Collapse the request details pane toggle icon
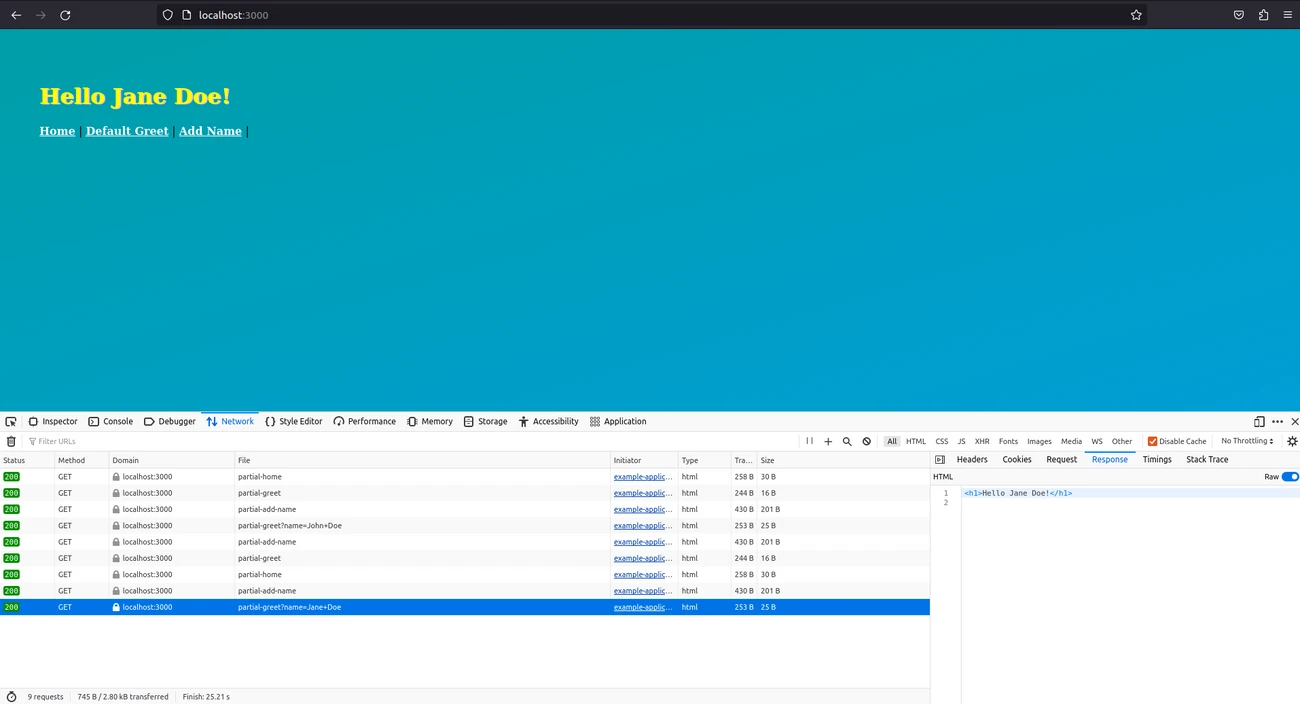The width and height of the screenshot is (1300, 704). pyautogui.click(x=940, y=460)
